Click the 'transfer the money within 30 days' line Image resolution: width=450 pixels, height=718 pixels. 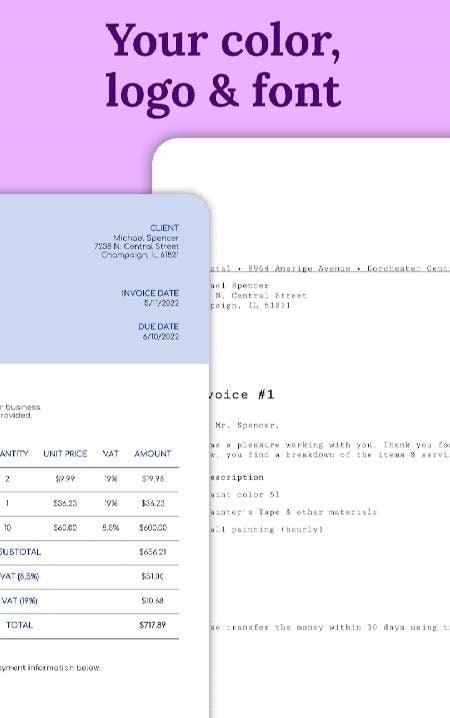(x=330, y=627)
